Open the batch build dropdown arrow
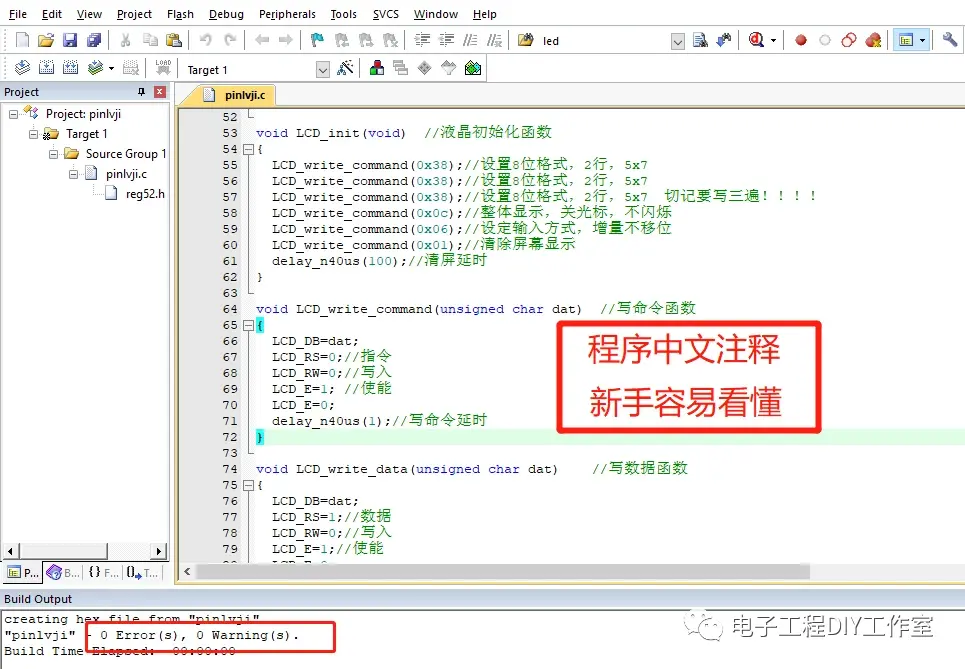 (111, 68)
